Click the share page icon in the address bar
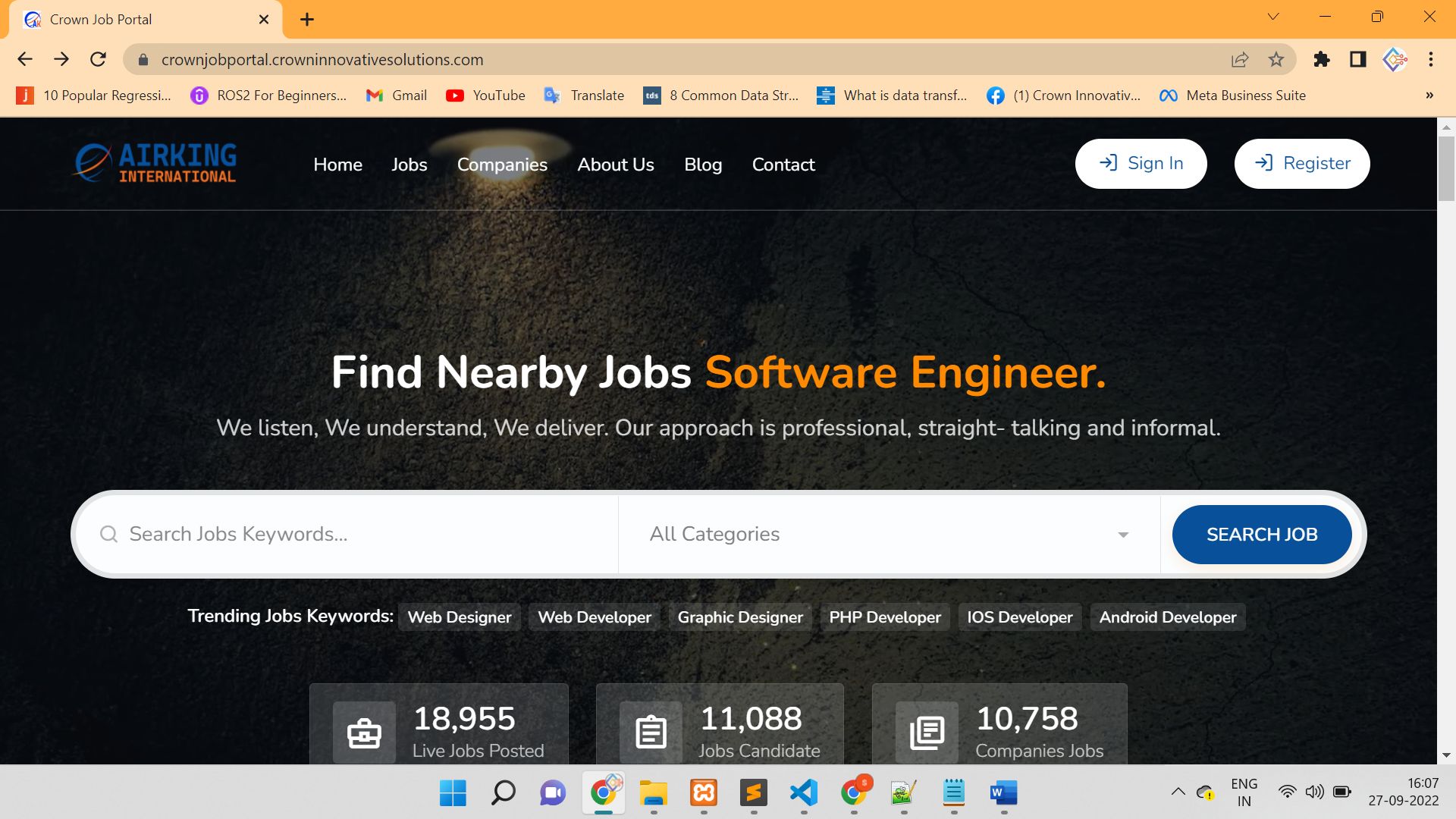This screenshot has width=1456, height=819. pos(1240,59)
